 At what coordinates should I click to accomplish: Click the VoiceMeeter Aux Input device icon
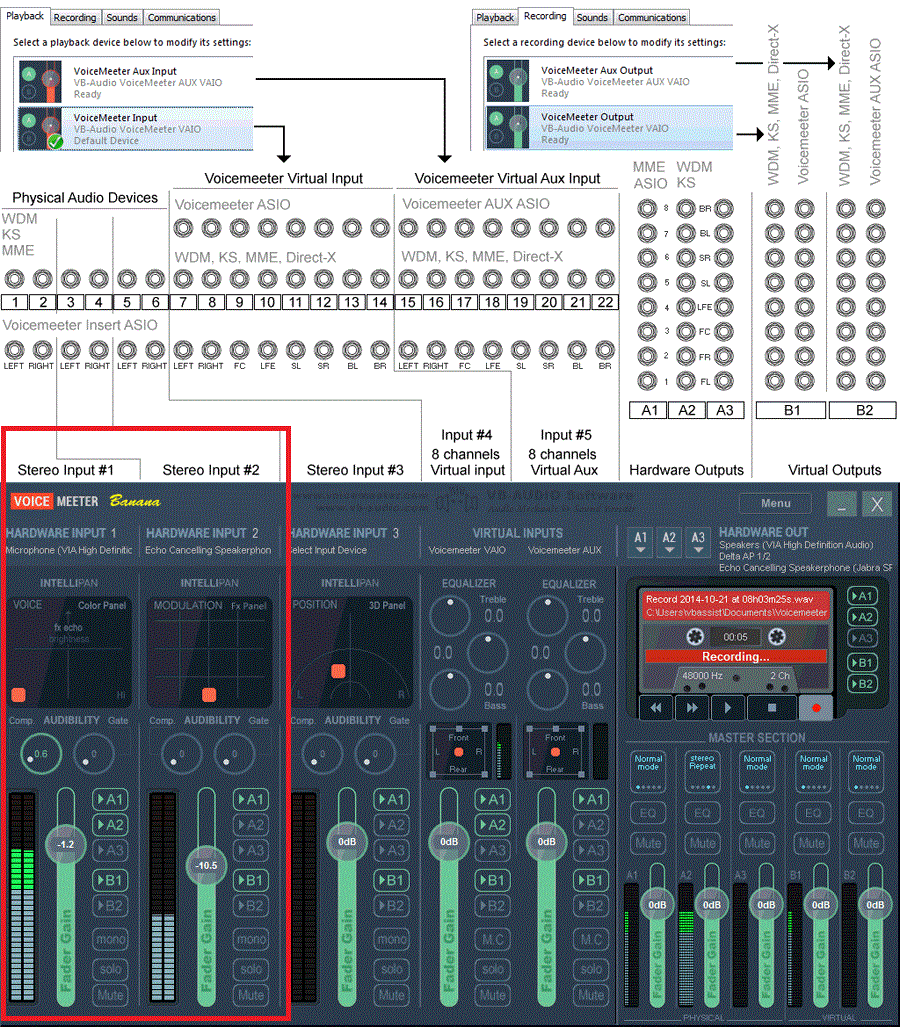coord(40,82)
